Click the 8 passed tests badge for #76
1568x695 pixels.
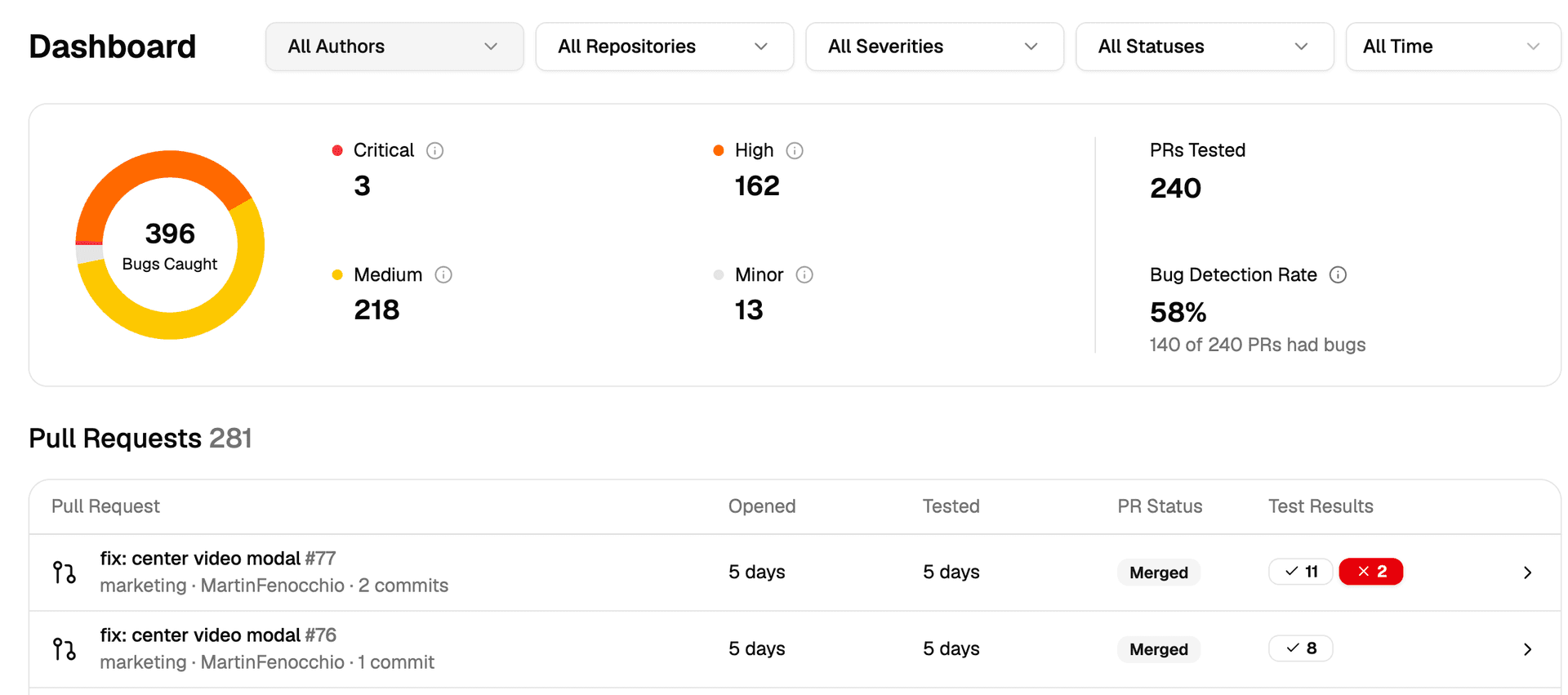coord(1301,648)
